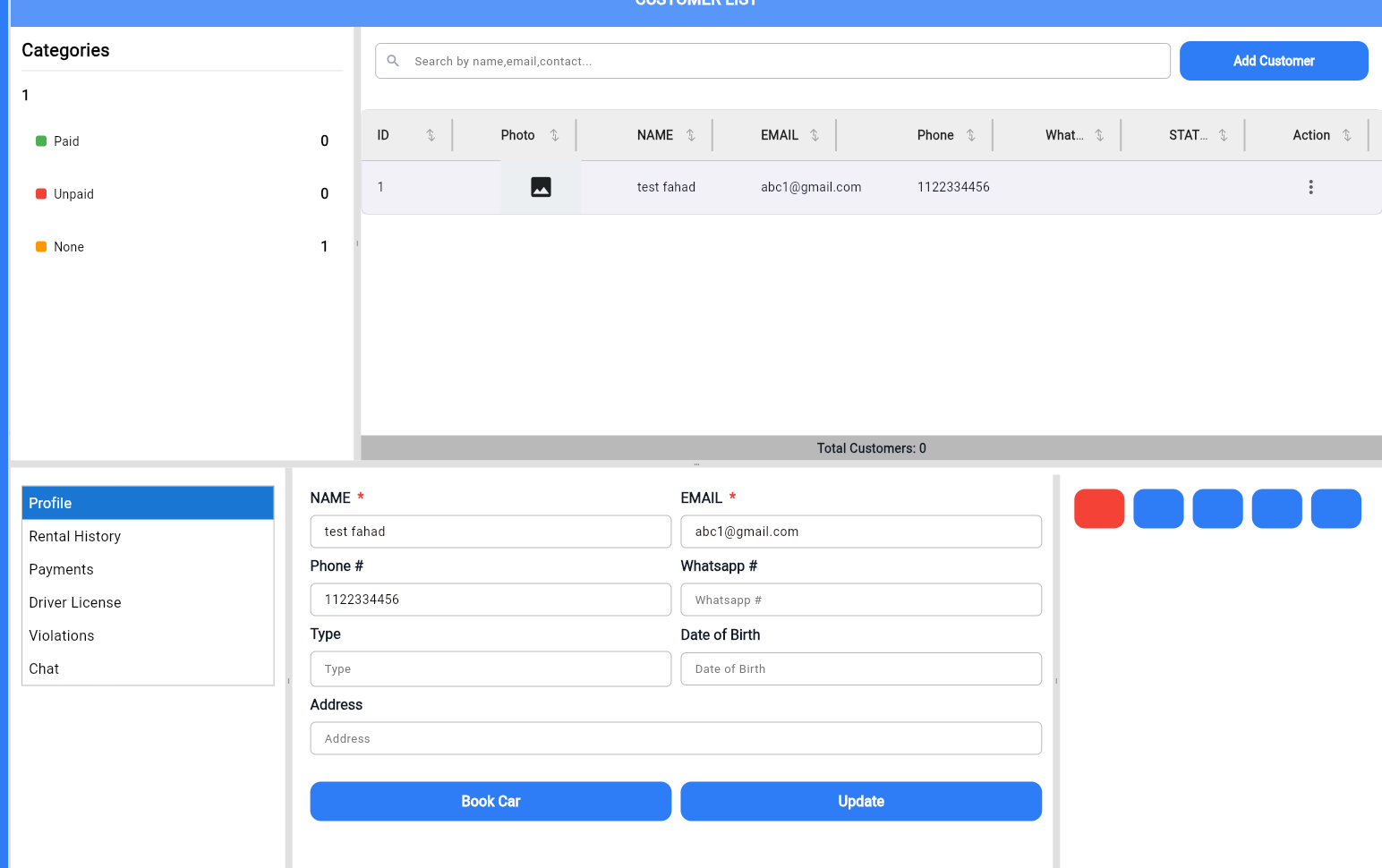Click the sort icon on the Photo column
Viewport: 1382px width, 868px height.
coord(554,135)
